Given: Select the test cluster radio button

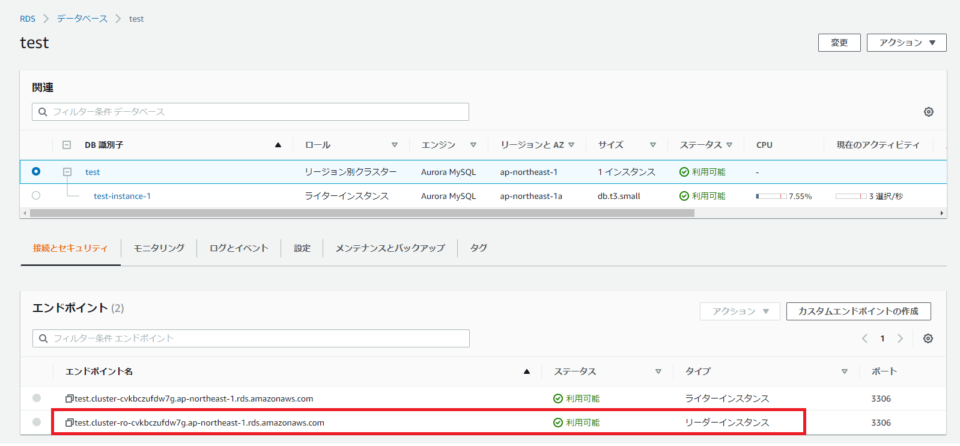Looking at the screenshot, I should tap(36, 172).
